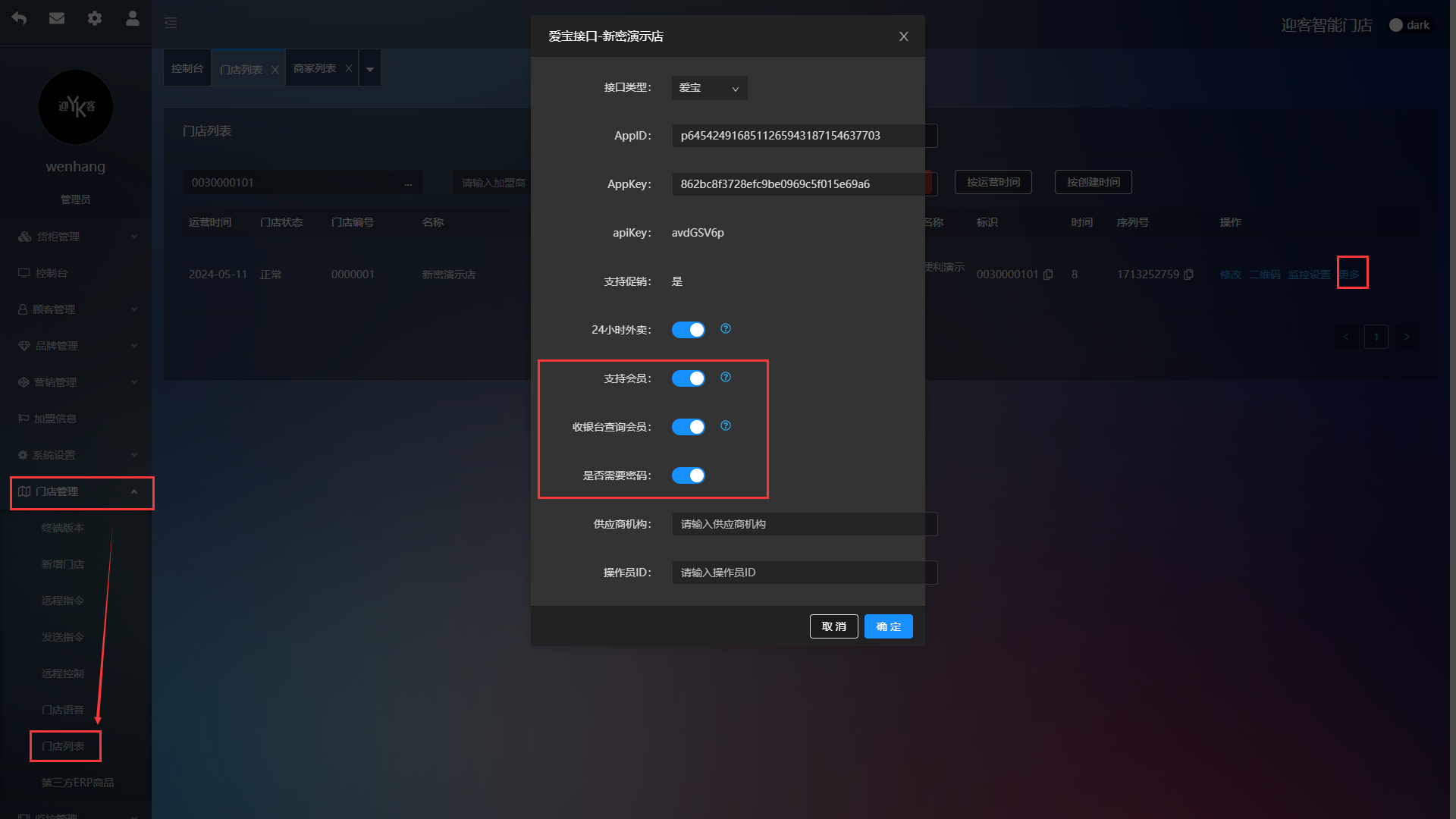Collapse sidebar with the hamburger menu icon

click(x=171, y=23)
